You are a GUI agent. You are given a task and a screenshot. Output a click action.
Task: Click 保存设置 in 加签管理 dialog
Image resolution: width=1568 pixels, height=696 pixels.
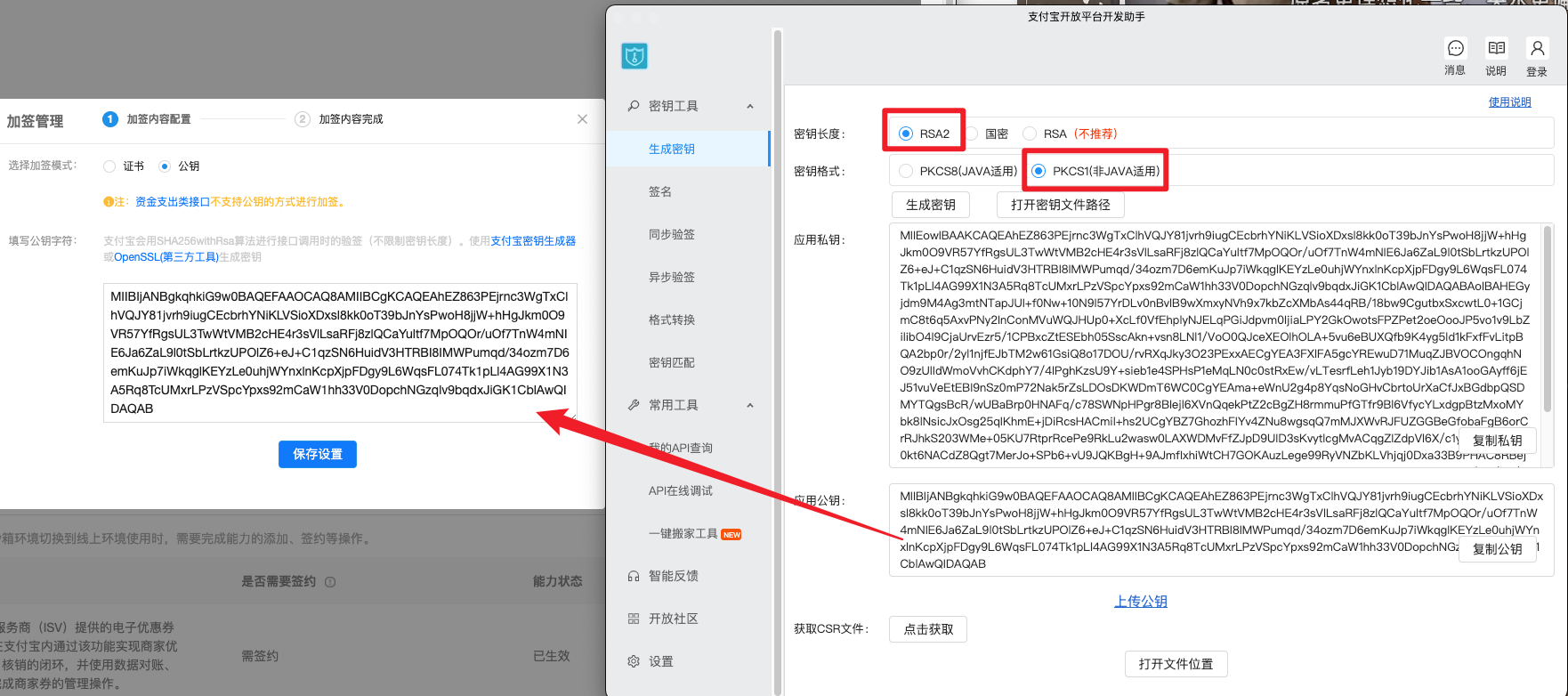click(x=318, y=454)
